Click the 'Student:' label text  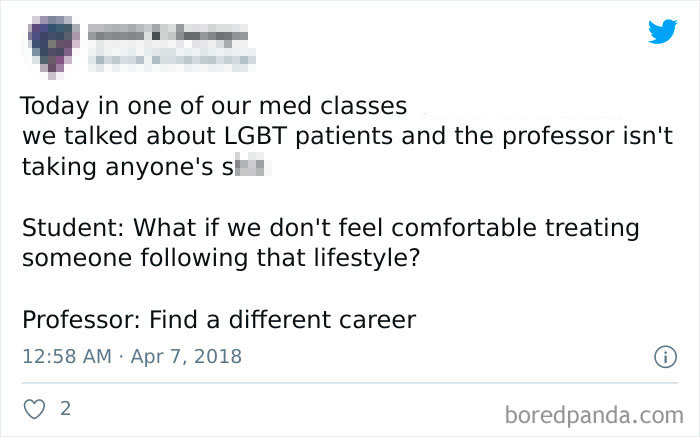click(73, 227)
